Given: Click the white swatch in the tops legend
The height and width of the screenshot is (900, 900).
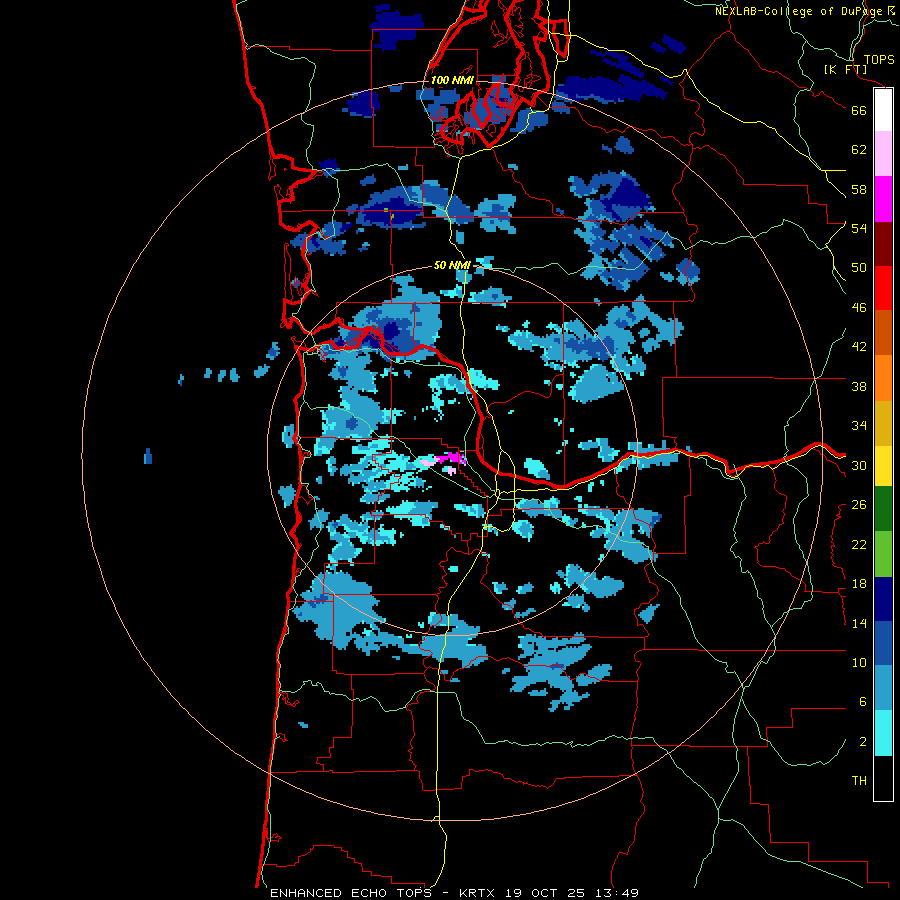Looking at the screenshot, I should tap(883, 110).
